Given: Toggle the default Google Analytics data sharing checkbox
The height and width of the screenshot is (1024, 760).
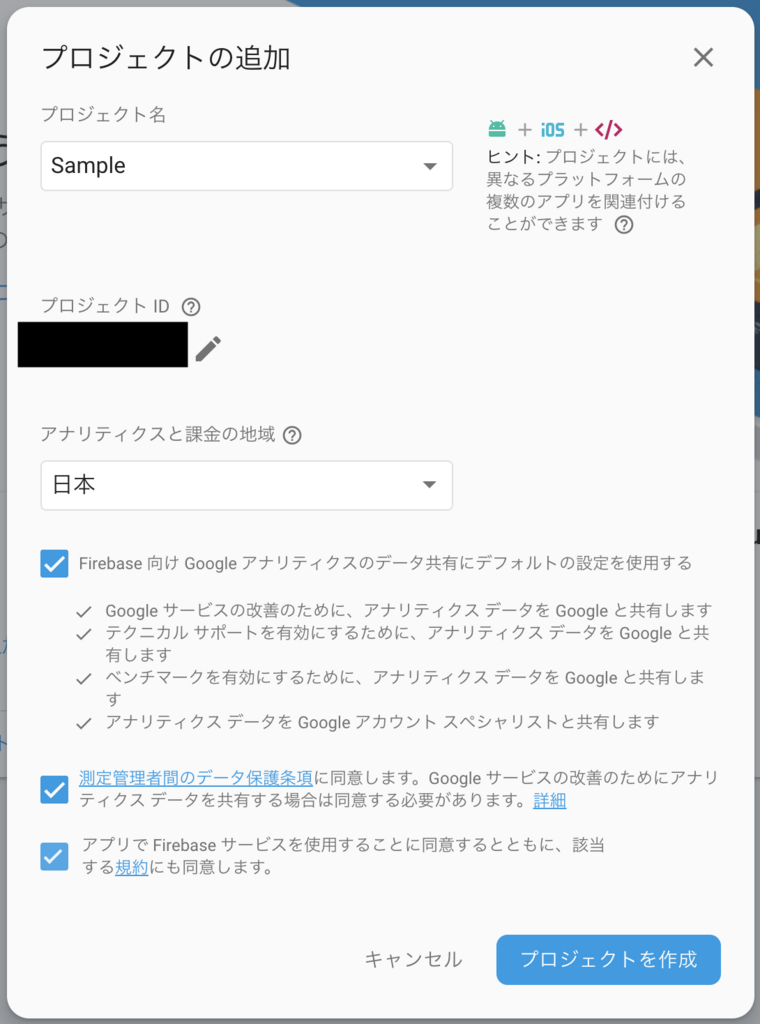Looking at the screenshot, I should [55, 564].
